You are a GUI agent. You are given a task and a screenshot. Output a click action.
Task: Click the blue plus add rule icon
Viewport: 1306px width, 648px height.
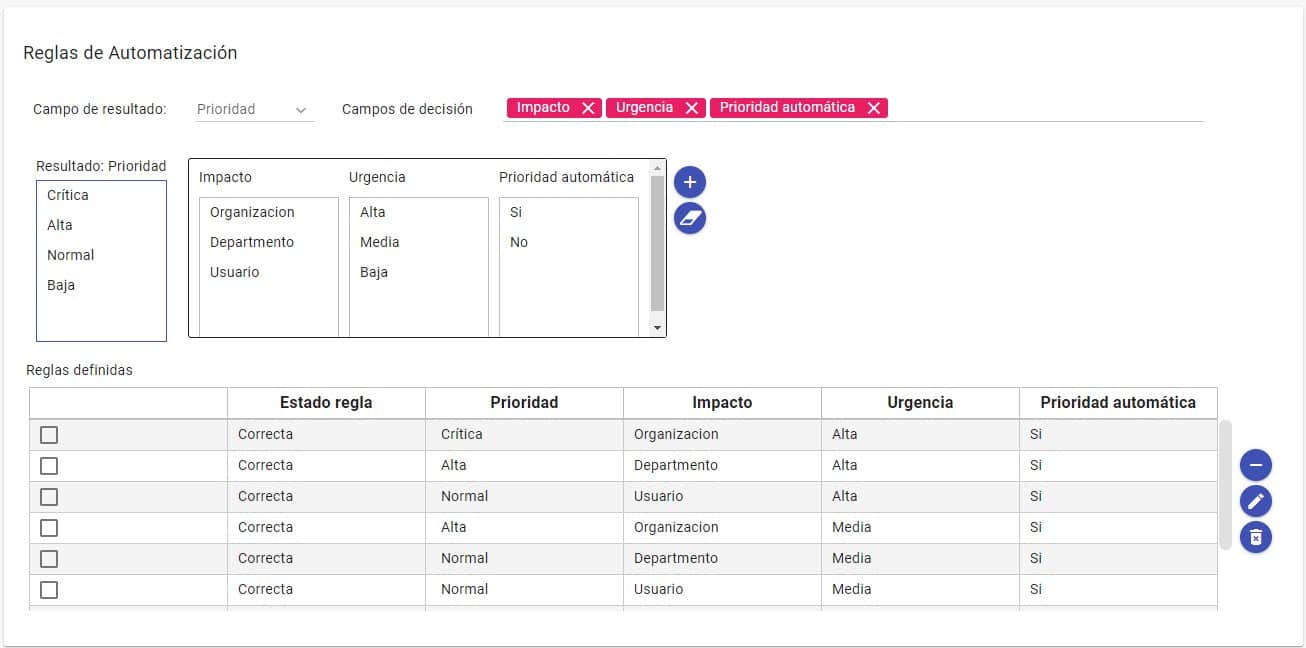pyautogui.click(x=690, y=183)
